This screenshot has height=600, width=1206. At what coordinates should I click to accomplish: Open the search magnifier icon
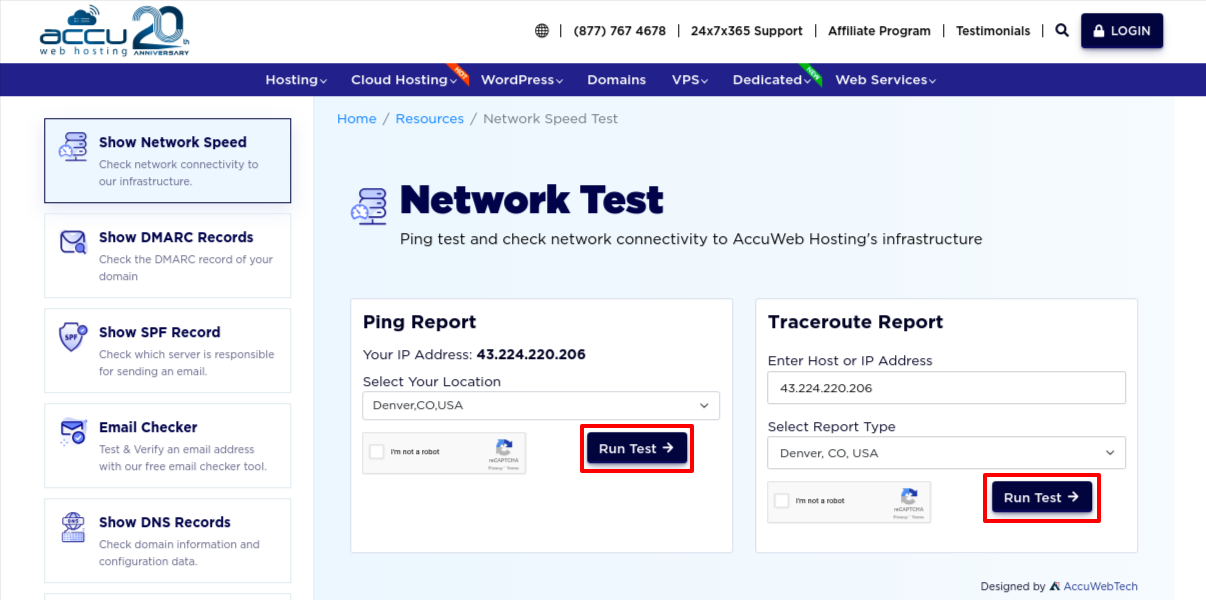1062,30
